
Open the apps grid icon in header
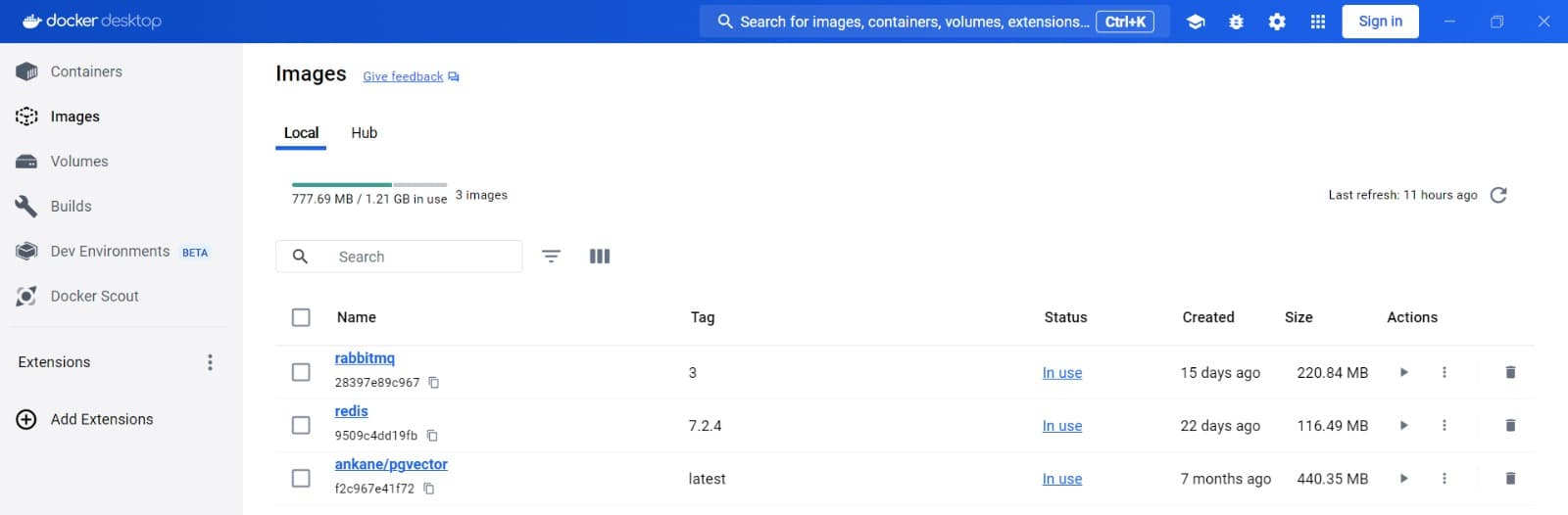[x=1318, y=22]
